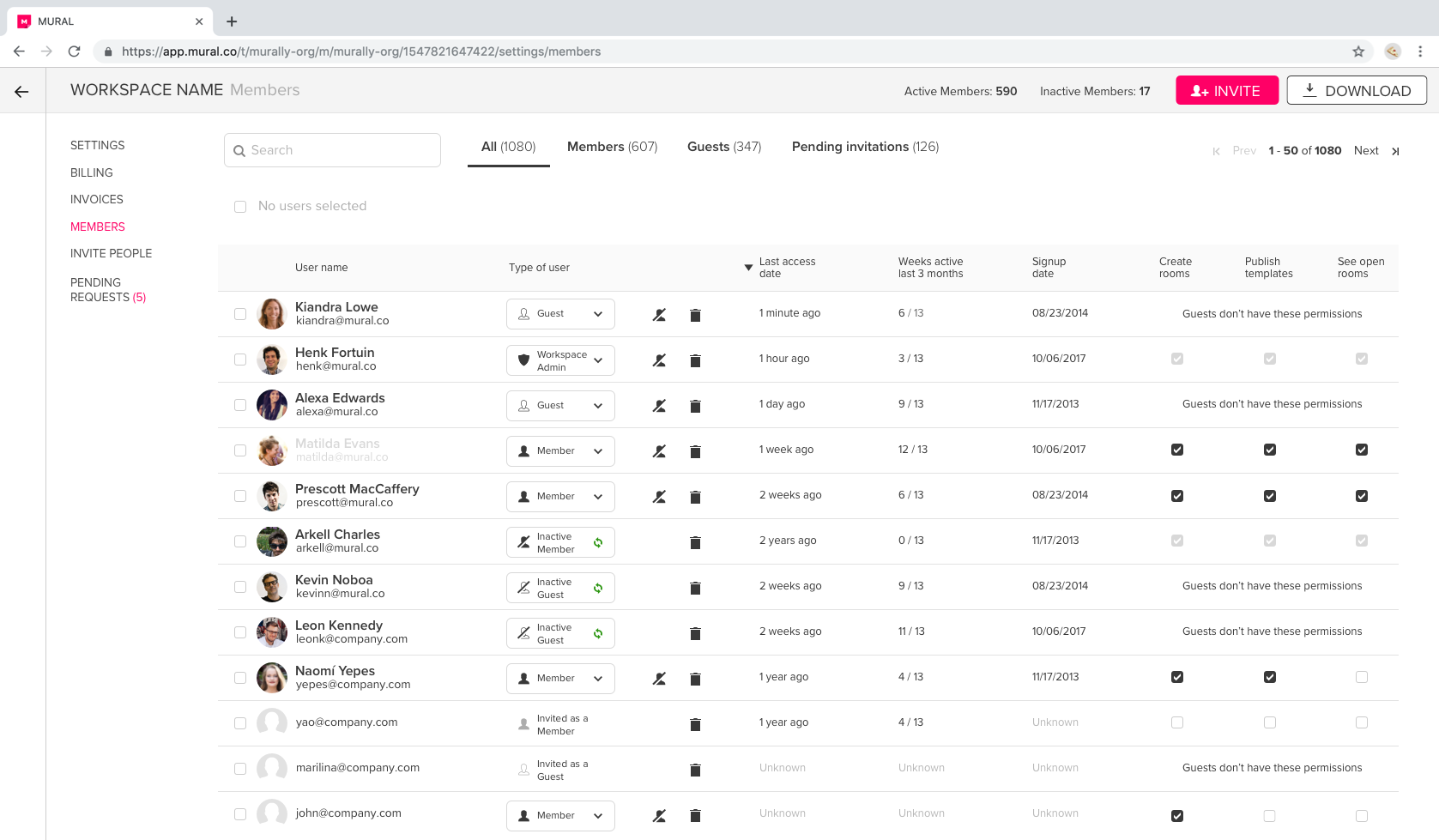Viewport: 1439px width, 840px height.
Task: Switch to All (1080) tab
Action: [x=508, y=147]
